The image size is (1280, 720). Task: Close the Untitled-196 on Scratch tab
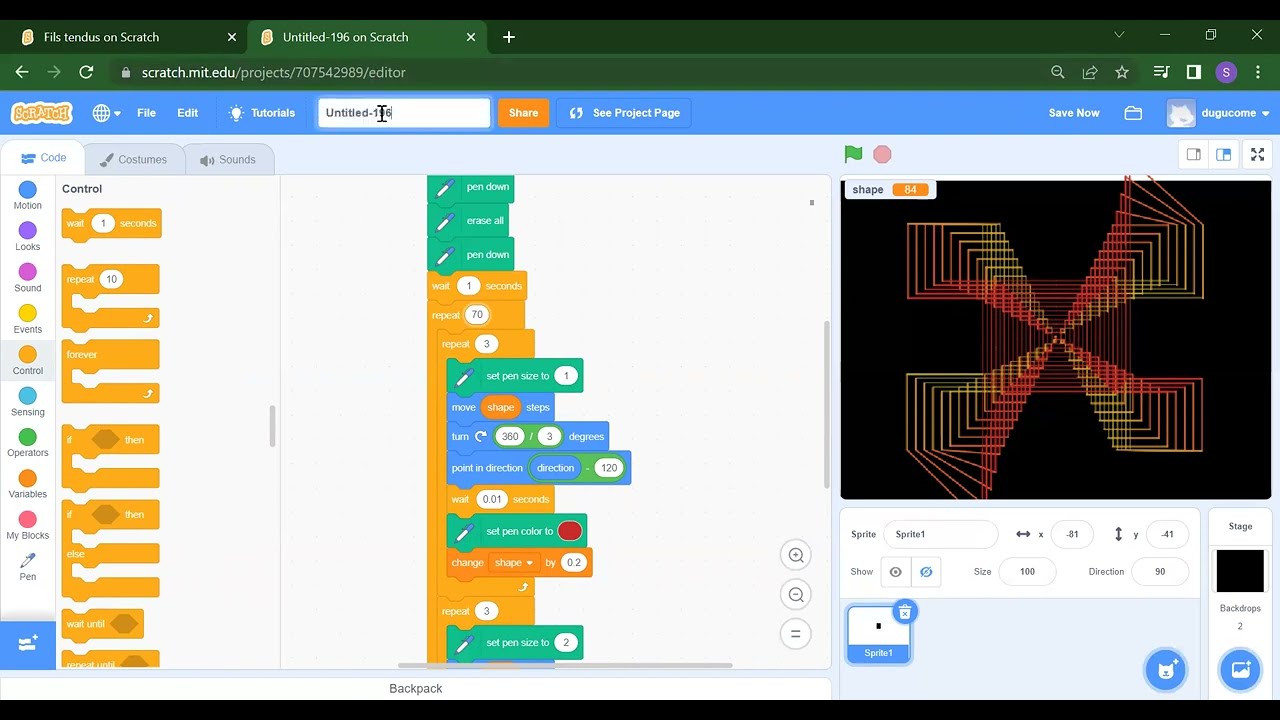pos(471,37)
